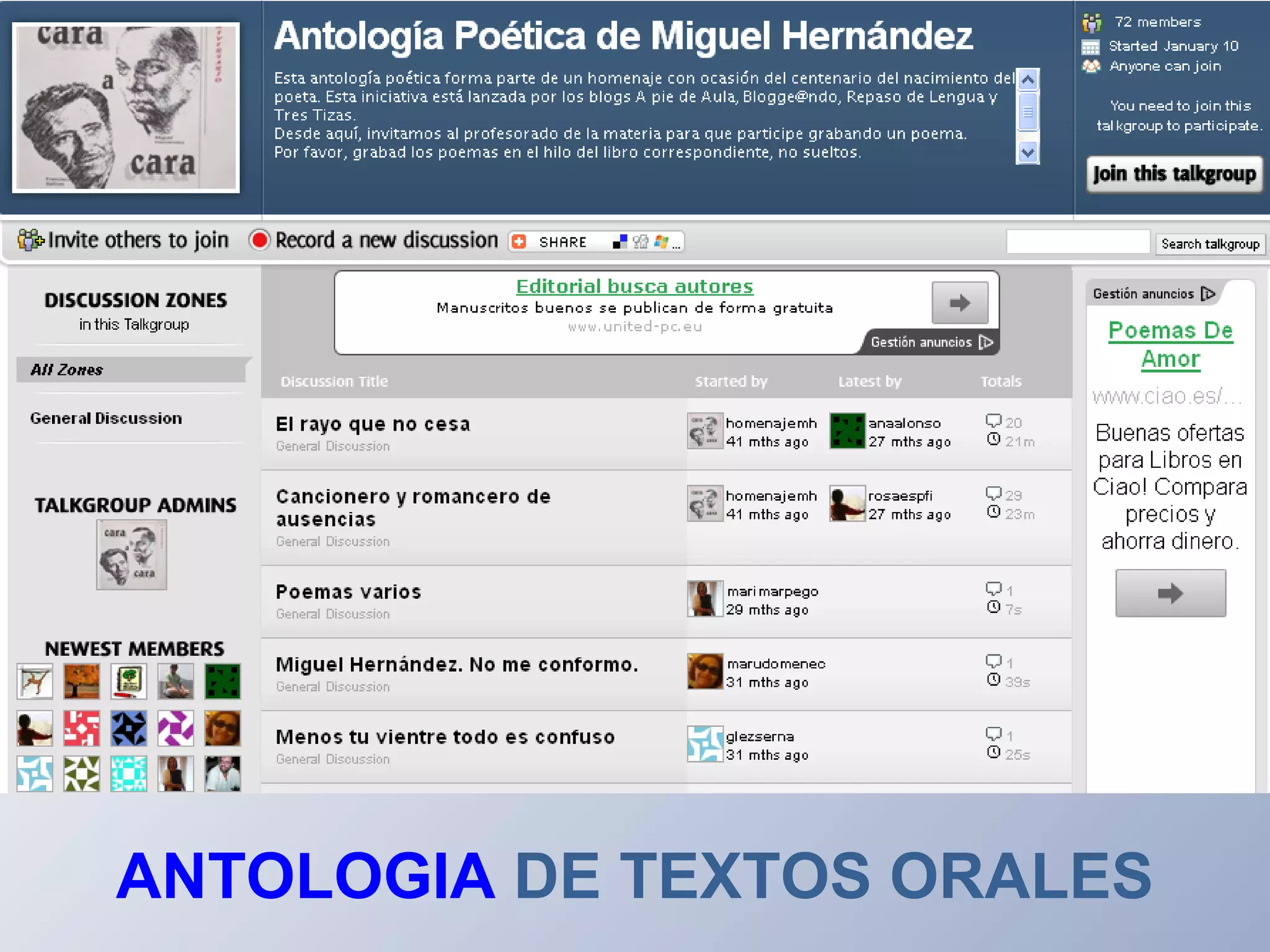Select the All Zones discussion zone
This screenshot has height=952, width=1270.
pyautogui.click(x=132, y=370)
